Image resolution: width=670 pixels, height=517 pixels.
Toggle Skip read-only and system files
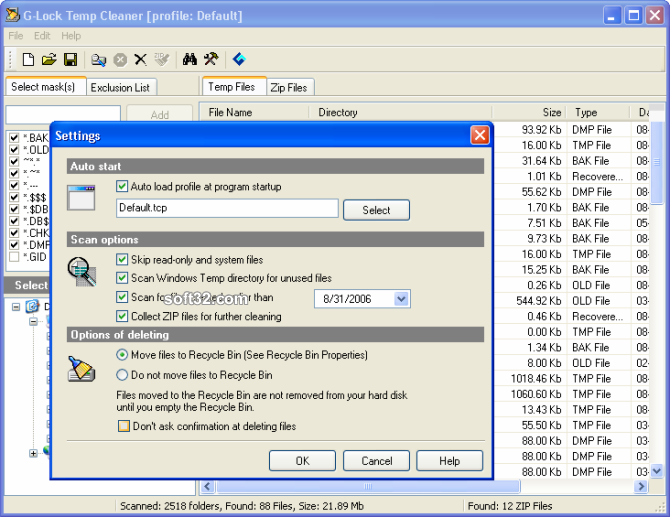[x=122, y=260]
